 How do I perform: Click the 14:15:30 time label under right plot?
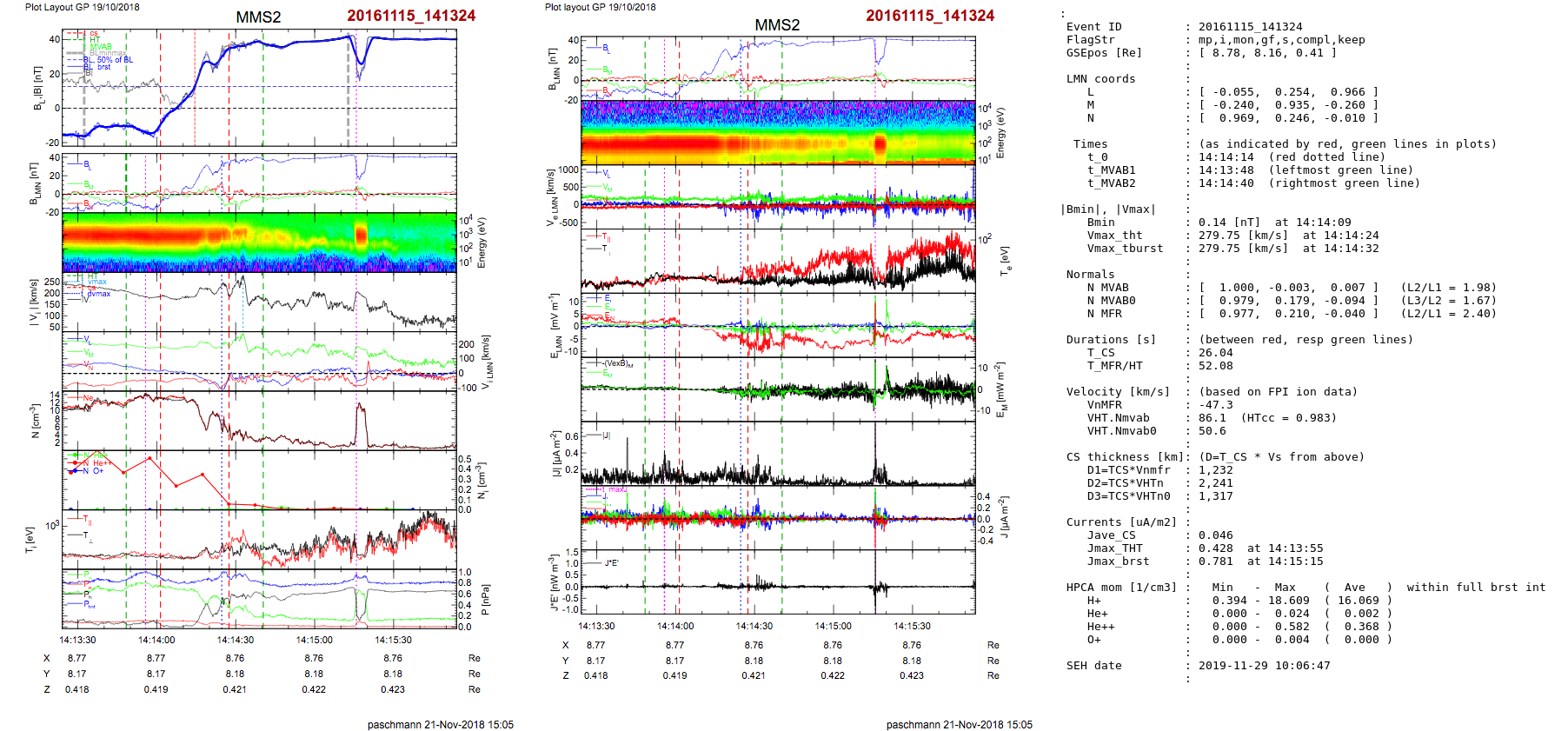pyautogui.click(x=912, y=626)
